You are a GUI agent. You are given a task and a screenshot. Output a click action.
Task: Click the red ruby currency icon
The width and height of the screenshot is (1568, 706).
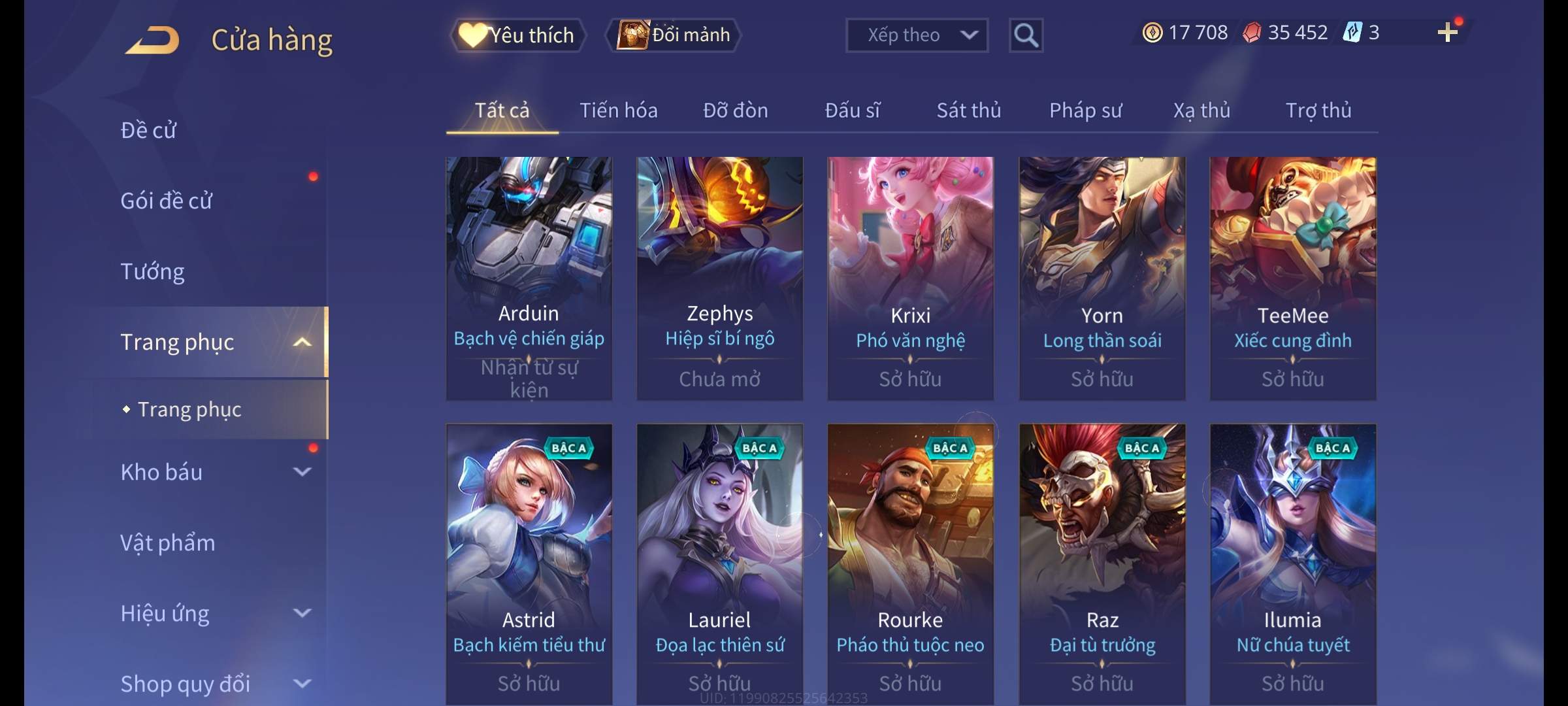coord(1252,32)
